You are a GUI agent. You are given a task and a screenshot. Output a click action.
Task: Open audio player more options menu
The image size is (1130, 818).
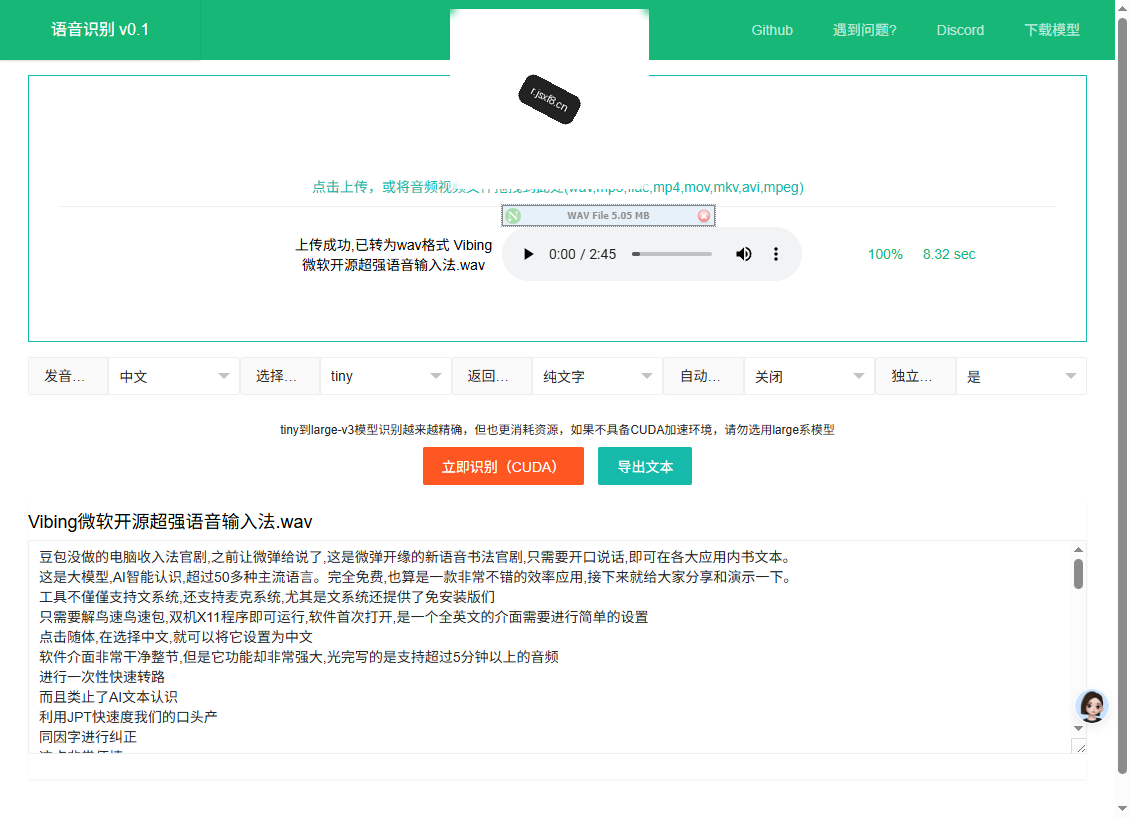775,254
